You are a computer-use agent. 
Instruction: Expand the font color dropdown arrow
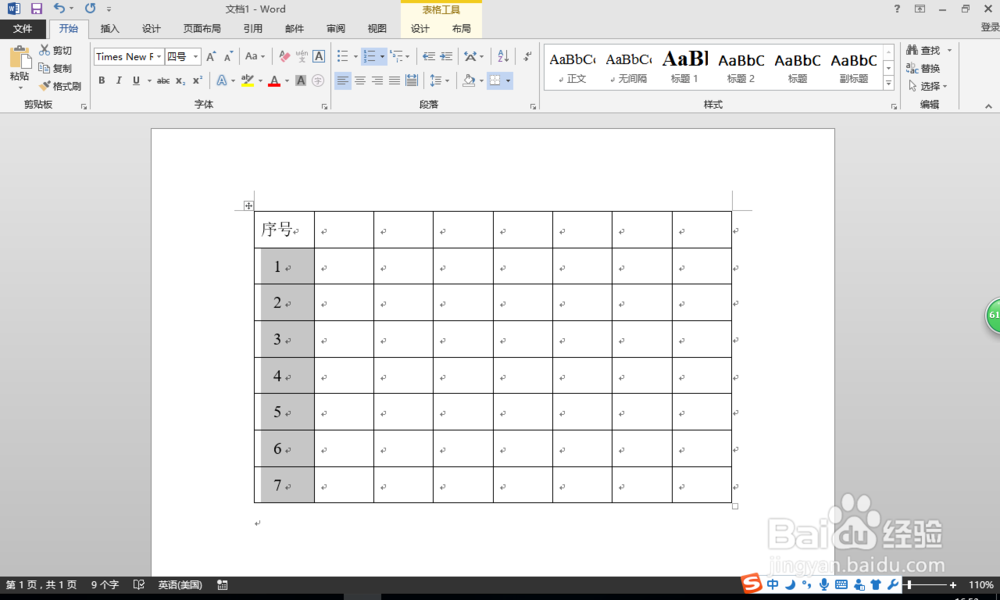(285, 80)
